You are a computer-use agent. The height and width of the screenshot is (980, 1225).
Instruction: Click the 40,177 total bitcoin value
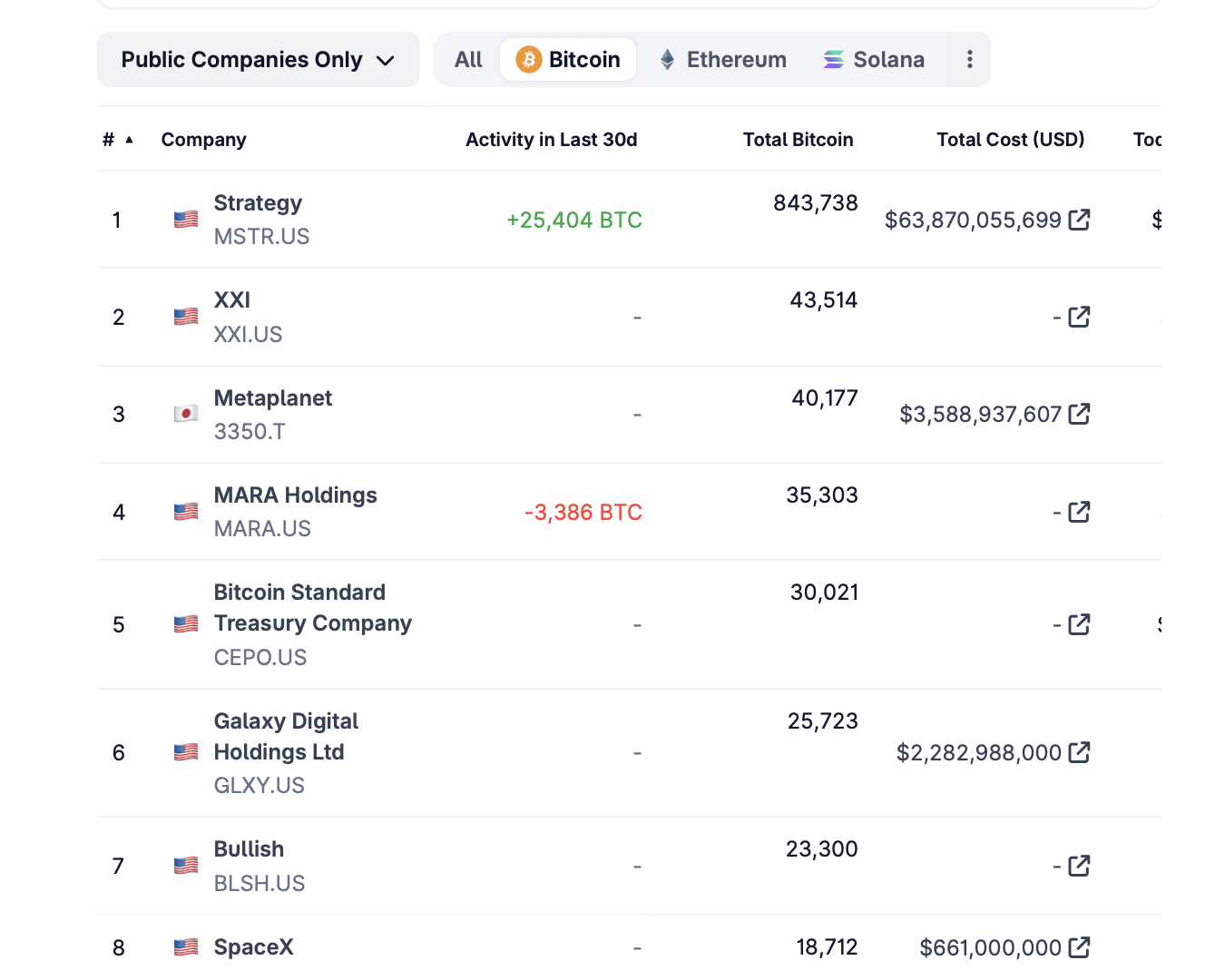(x=825, y=398)
